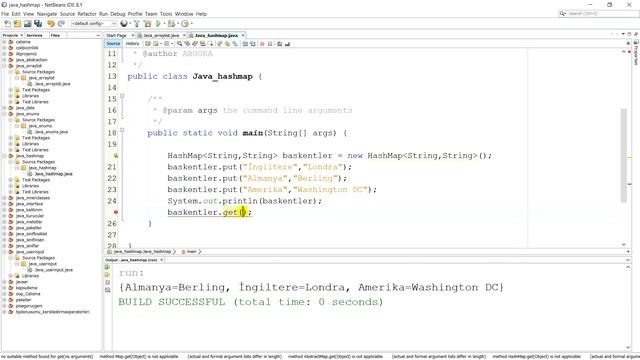Click the Redo toolbar icon
This screenshot has height=360, width=640.
(61, 24)
